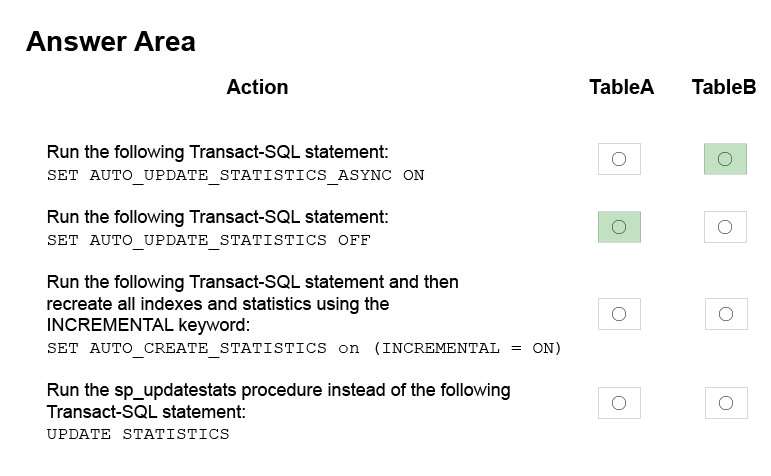Screen dimensions: 771x476
Task: Click the SET AUTO_CREATE_STATISTICS on code line
Action: pos(304,348)
